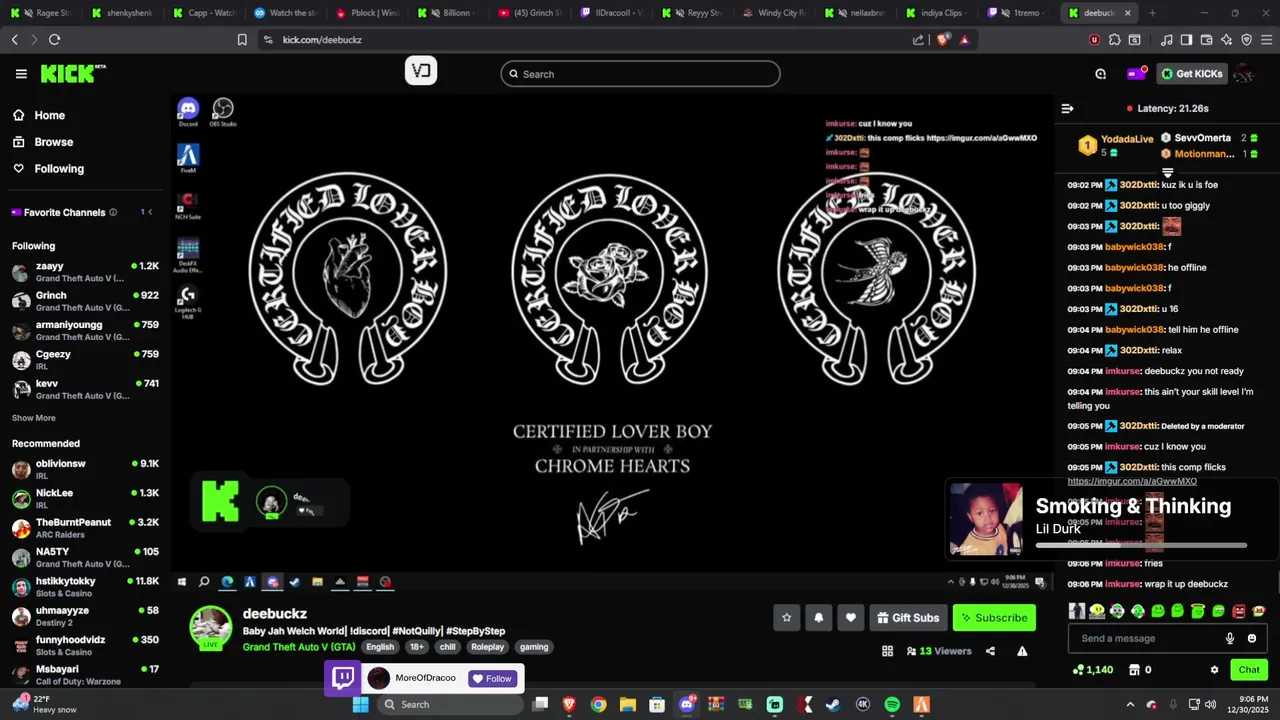Expand the Show More following list
Image resolution: width=1280 pixels, height=720 pixels.
point(34,418)
